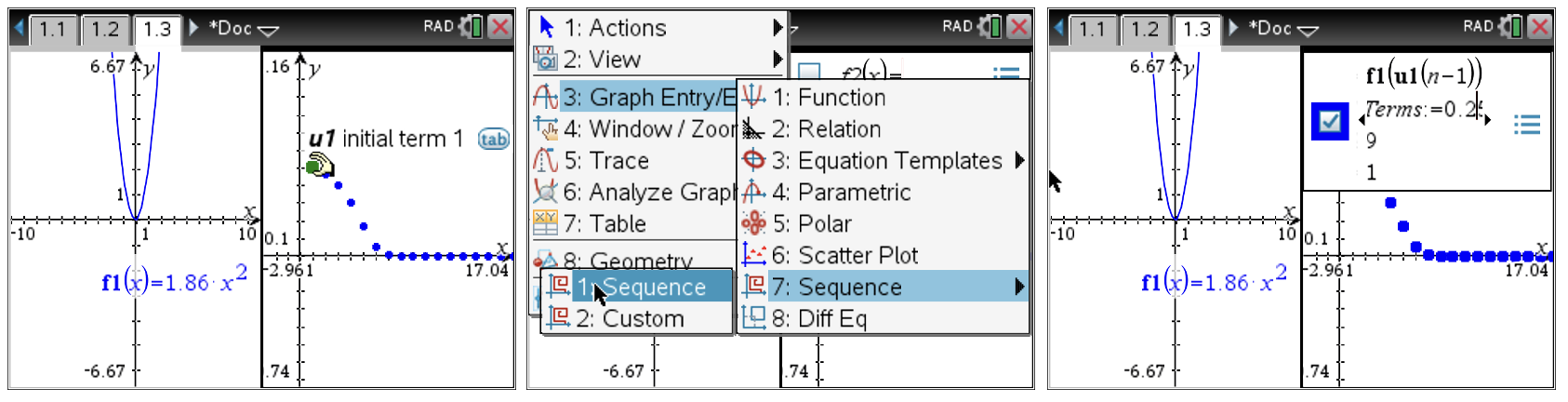The width and height of the screenshot is (1568, 402).
Task: Toggle the blue sequence visibility checkbox
Action: click(1329, 122)
